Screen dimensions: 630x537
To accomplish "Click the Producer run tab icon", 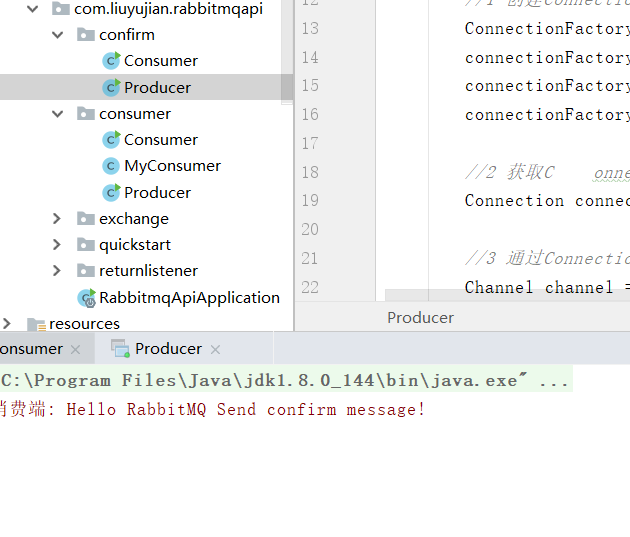I will point(120,349).
